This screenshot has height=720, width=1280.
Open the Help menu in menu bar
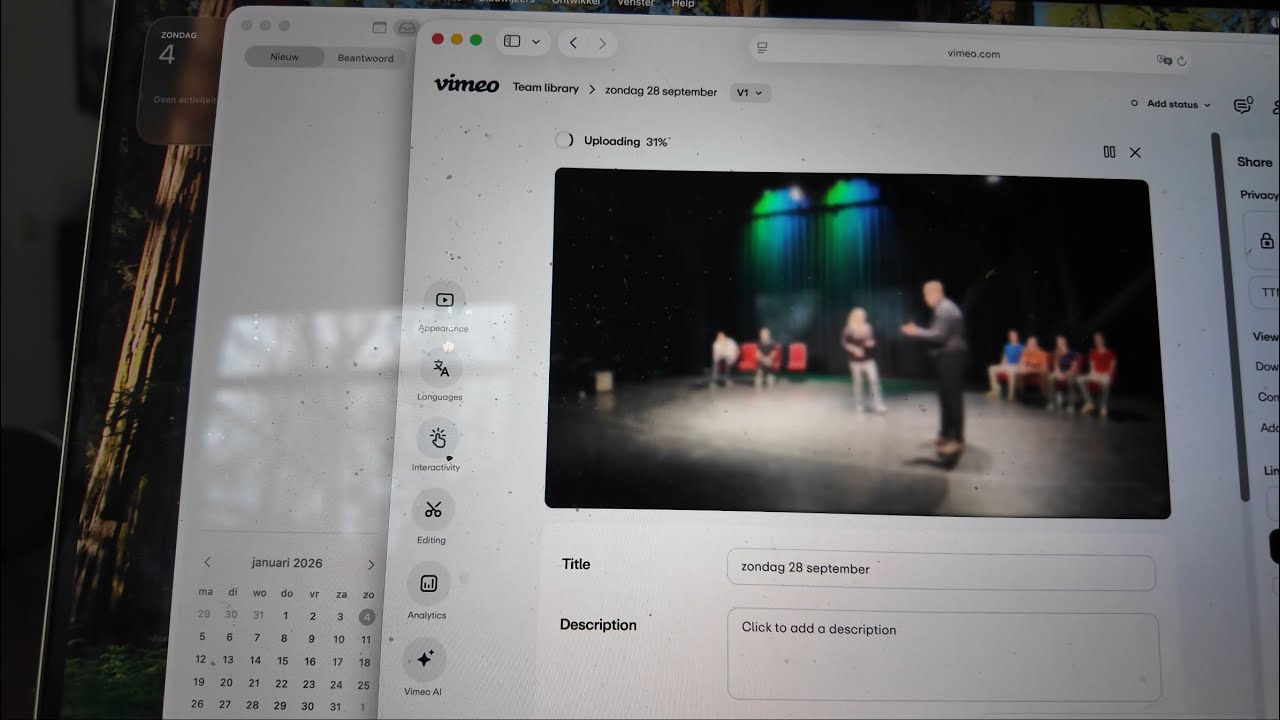click(x=683, y=4)
